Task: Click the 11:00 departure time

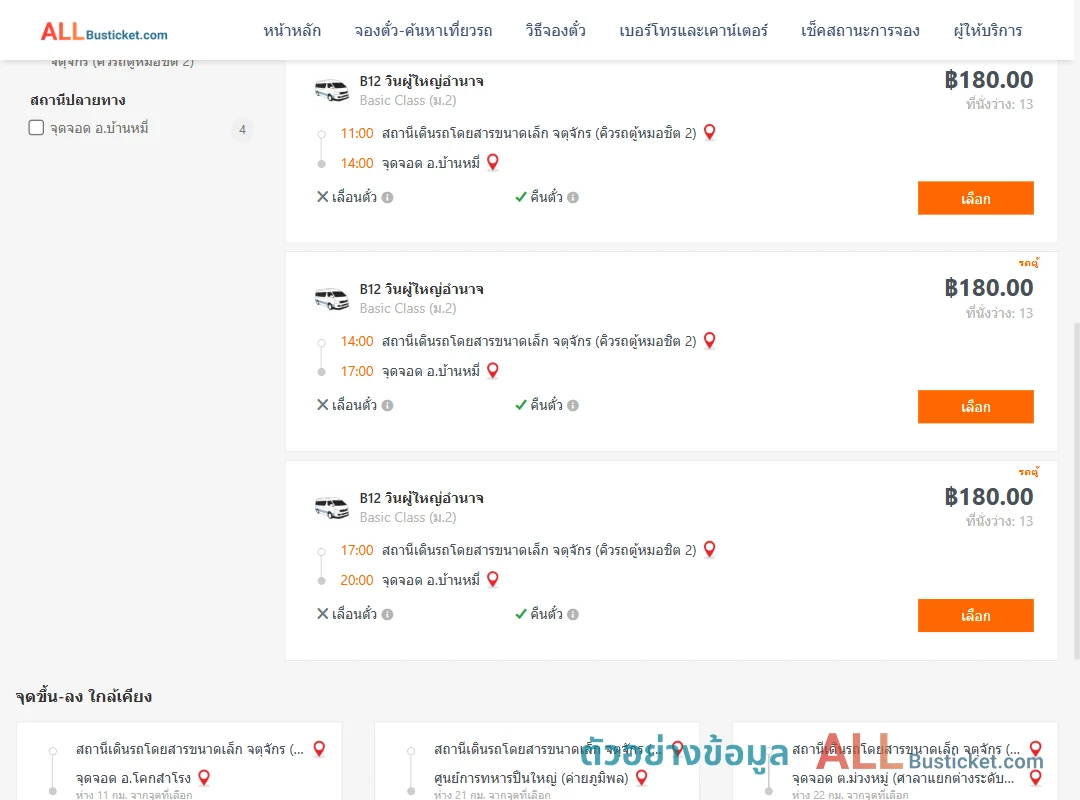Action: (357, 133)
